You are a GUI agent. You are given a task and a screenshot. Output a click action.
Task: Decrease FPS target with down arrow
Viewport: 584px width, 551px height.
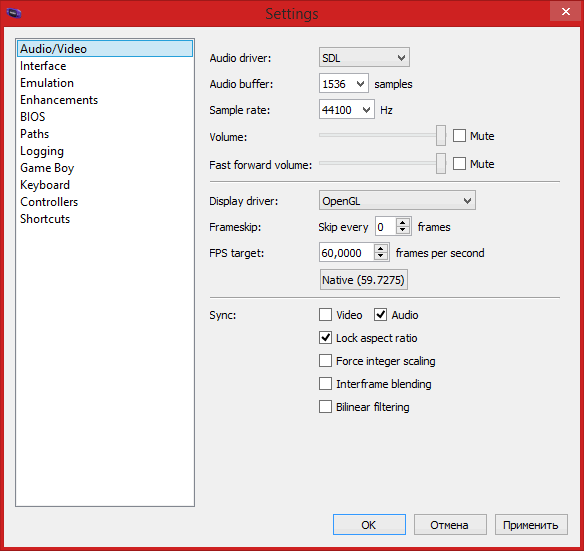(380, 256)
